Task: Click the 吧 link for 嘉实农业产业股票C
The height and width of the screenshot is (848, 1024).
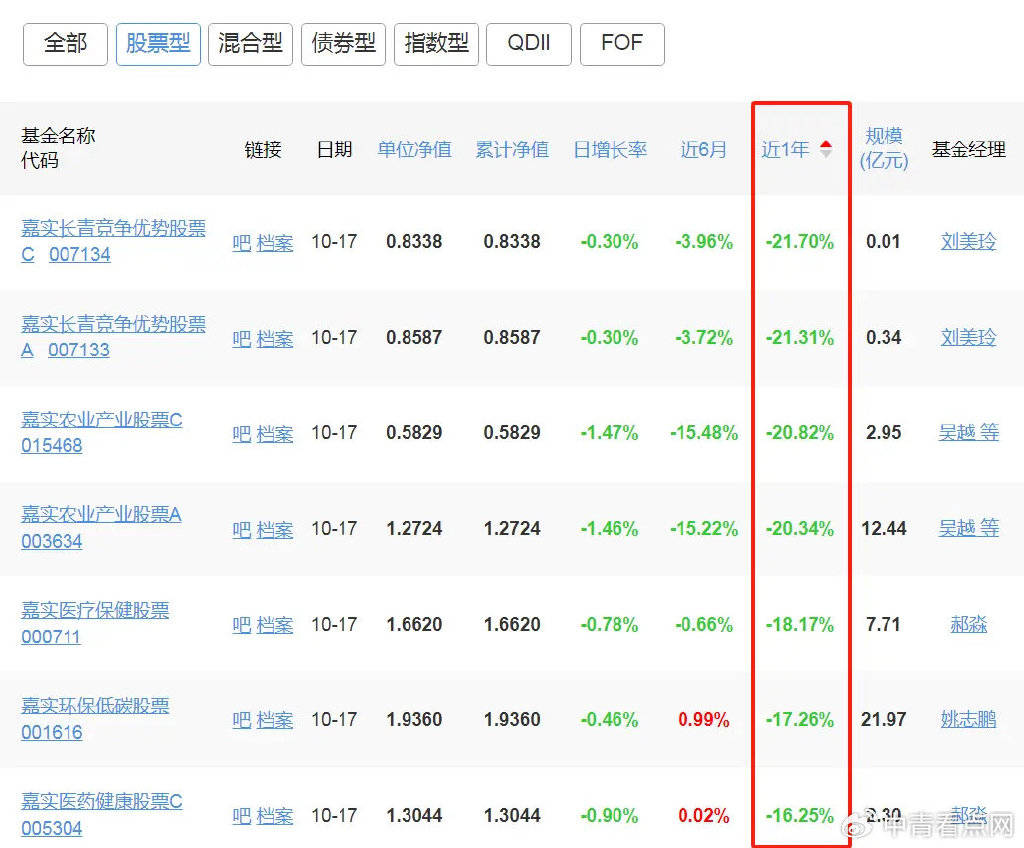Action: 240,433
